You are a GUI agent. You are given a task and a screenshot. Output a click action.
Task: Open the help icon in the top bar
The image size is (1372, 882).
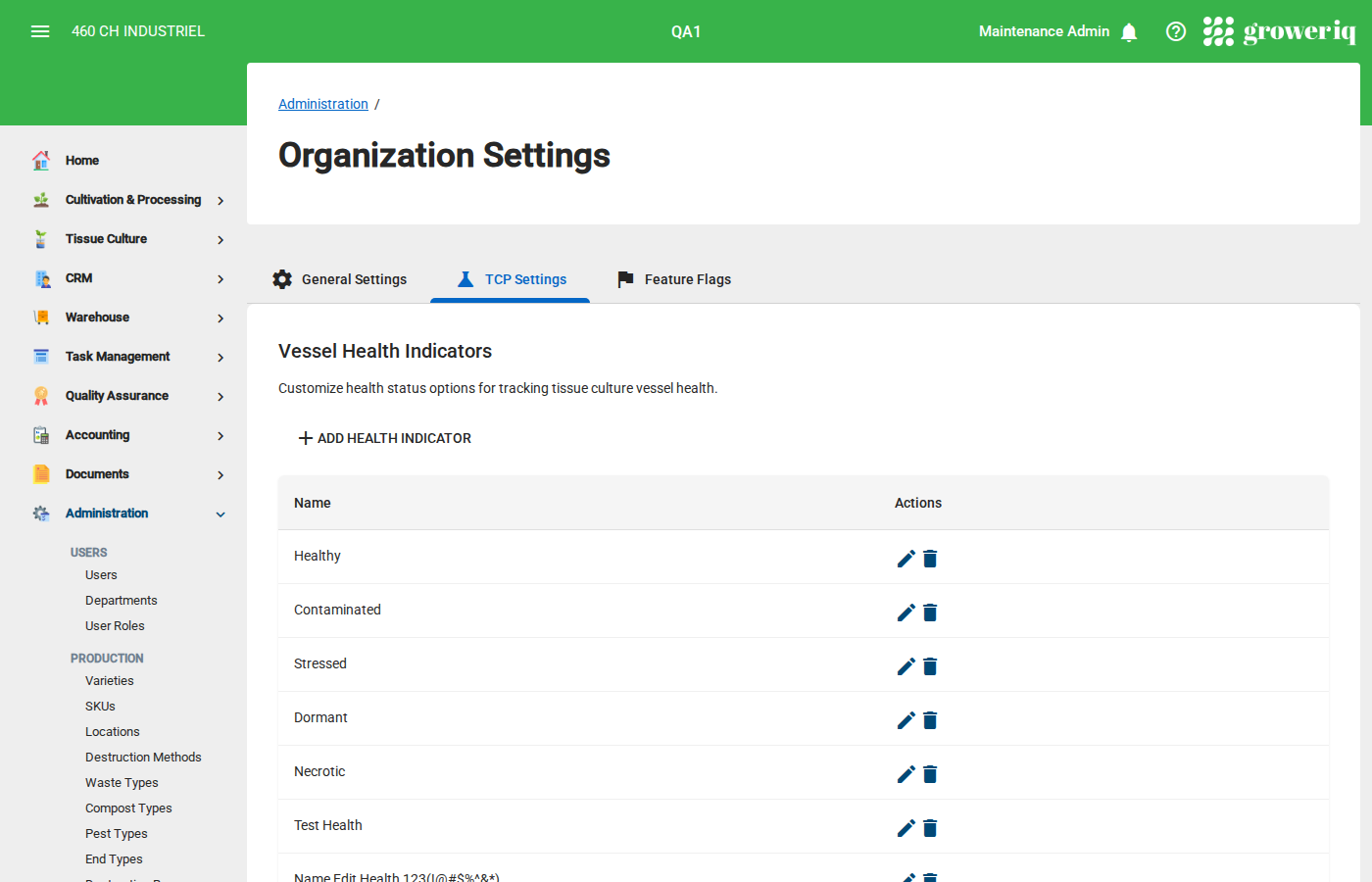(x=1175, y=30)
